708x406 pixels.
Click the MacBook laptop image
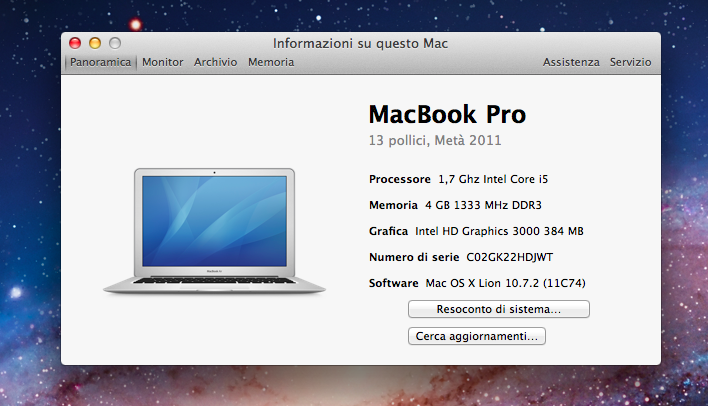[214, 231]
